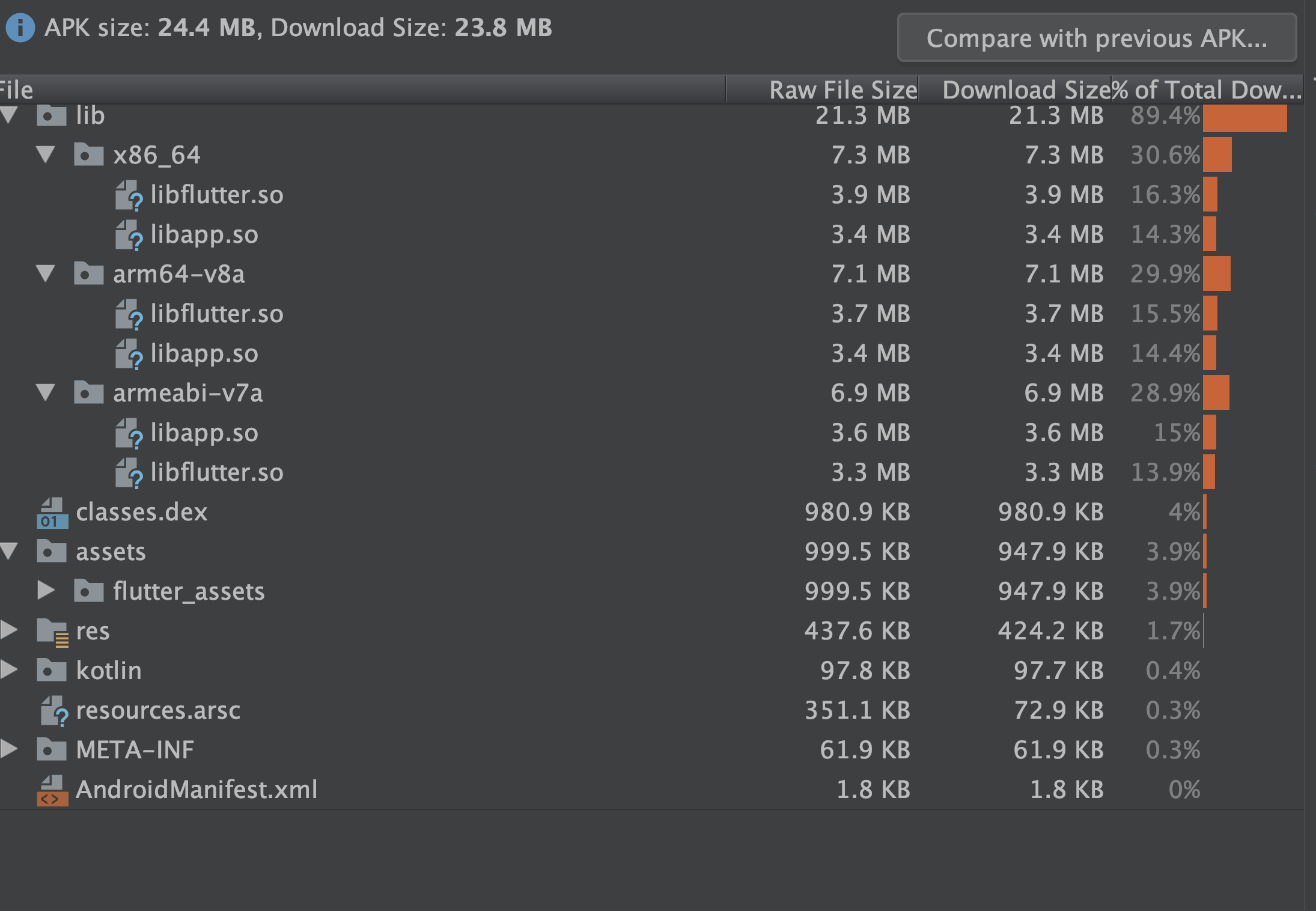This screenshot has width=1316, height=911.
Task: Click the 424.2 KB download size of res
Action: (1051, 631)
